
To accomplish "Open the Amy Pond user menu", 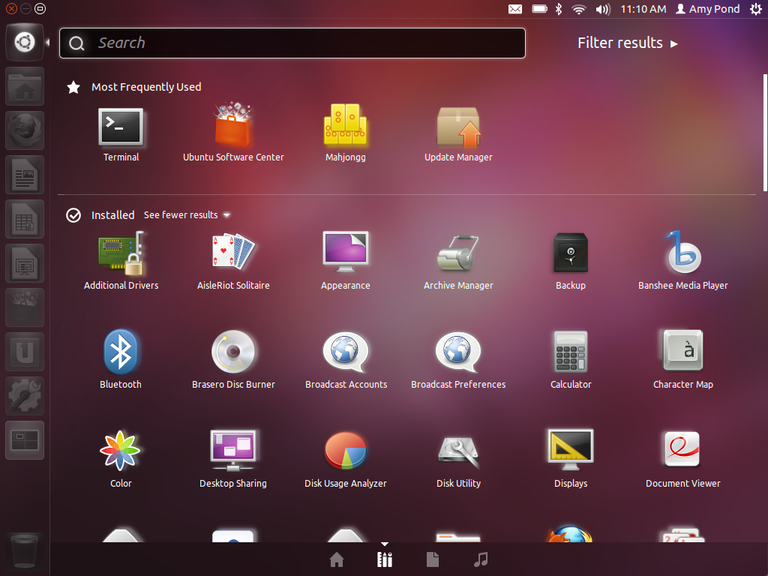I will (x=708, y=9).
